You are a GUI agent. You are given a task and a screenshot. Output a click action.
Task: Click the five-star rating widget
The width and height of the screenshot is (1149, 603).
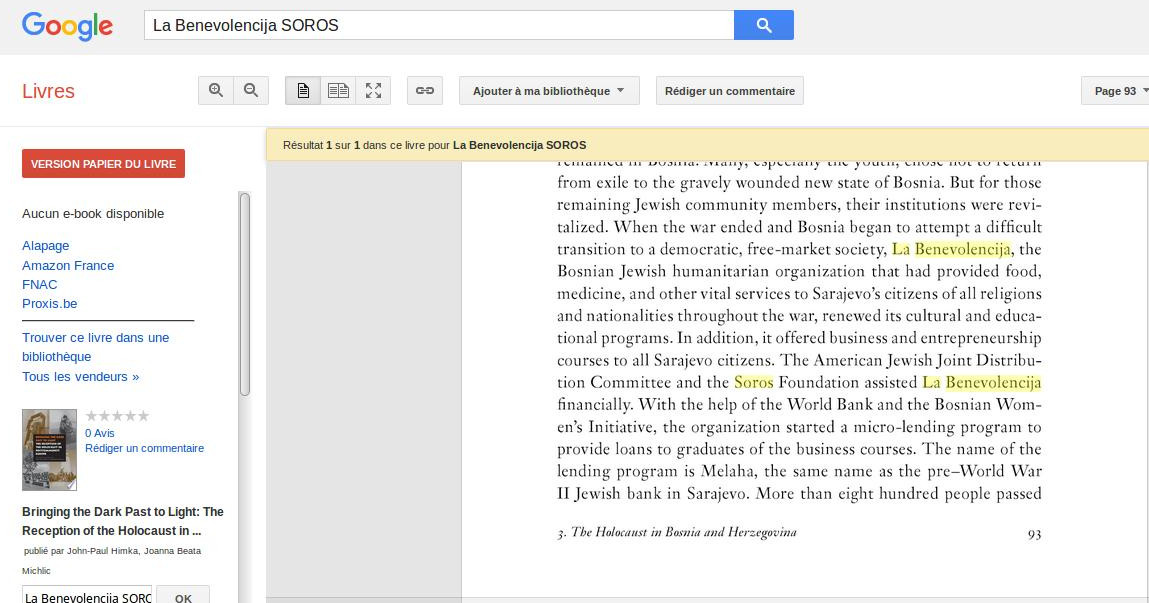pos(117,416)
